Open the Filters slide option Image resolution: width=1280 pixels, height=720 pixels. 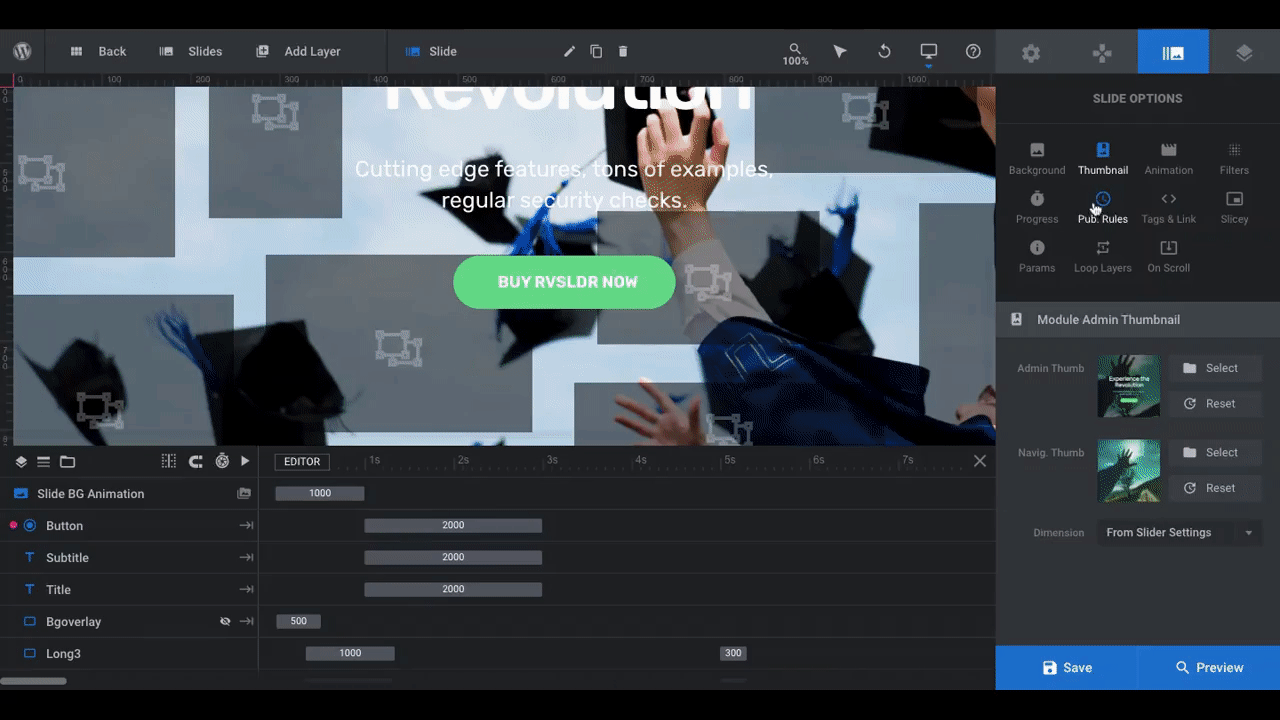(1235, 158)
